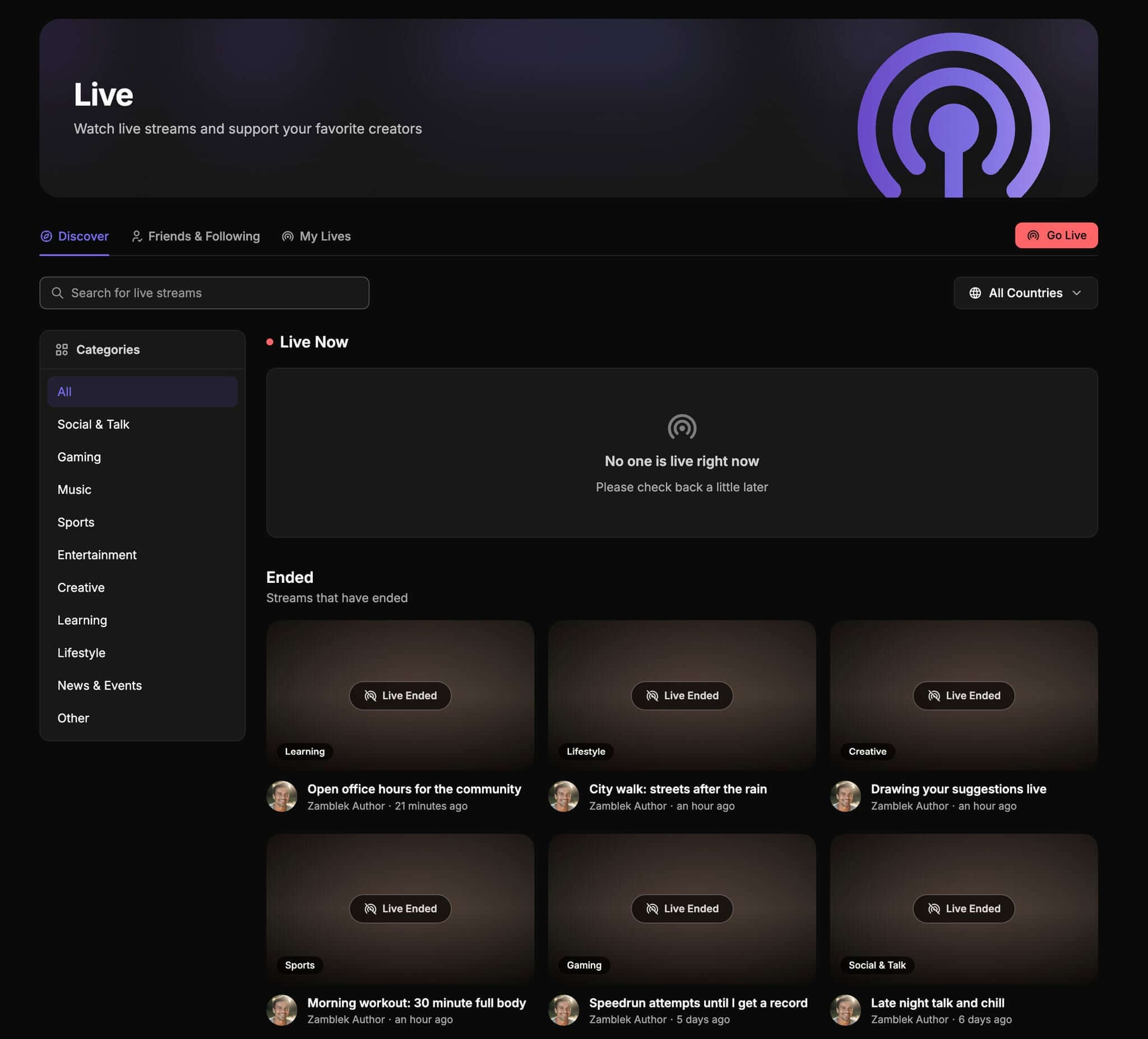Click the person icon beside Friends & Following
Image resolution: width=1148 pixels, height=1039 pixels.
coord(137,236)
